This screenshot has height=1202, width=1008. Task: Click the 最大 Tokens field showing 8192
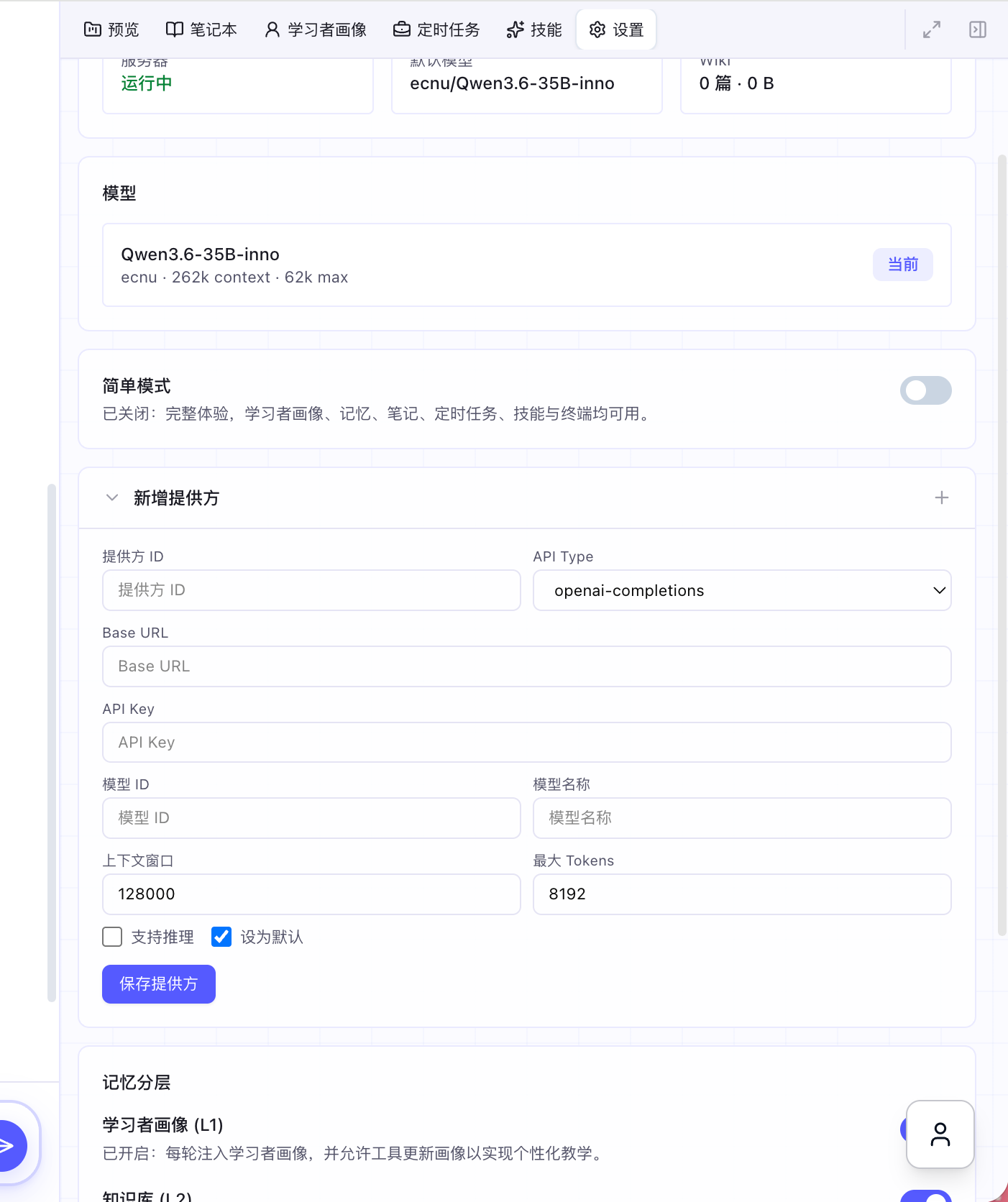click(742, 894)
